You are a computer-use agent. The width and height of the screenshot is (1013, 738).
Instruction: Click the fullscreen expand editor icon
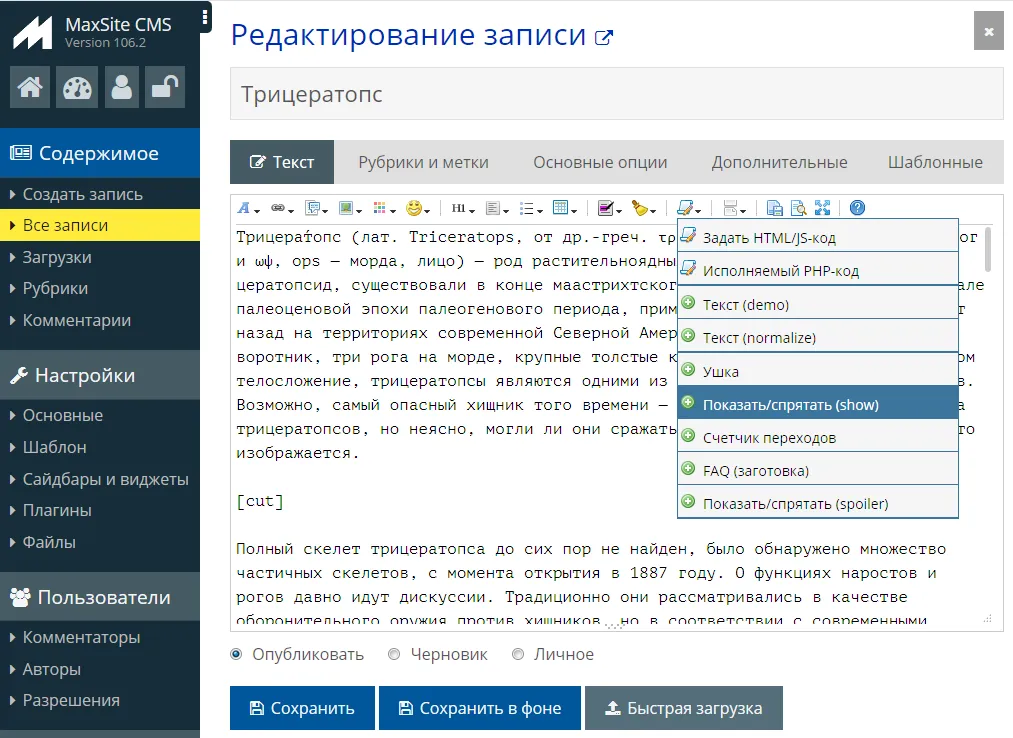(823, 208)
